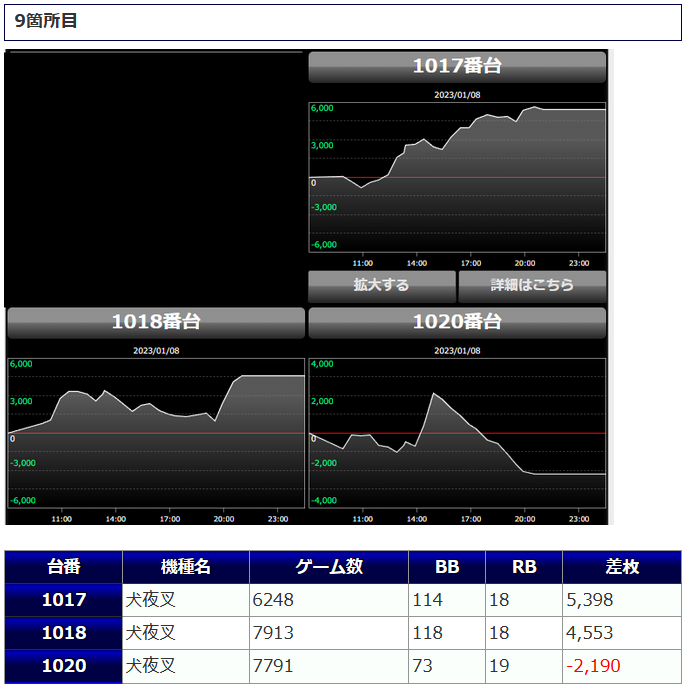Click 犬夜叉 in the 1018 row

151,633
